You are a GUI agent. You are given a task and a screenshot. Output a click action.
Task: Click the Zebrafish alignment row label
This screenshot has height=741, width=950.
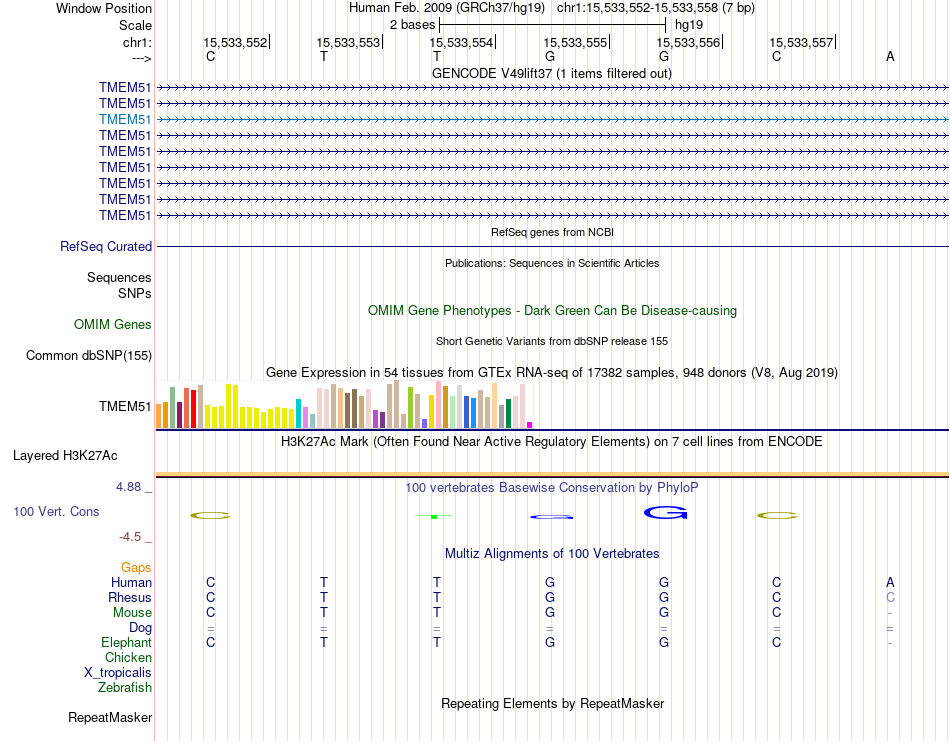click(x=125, y=688)
